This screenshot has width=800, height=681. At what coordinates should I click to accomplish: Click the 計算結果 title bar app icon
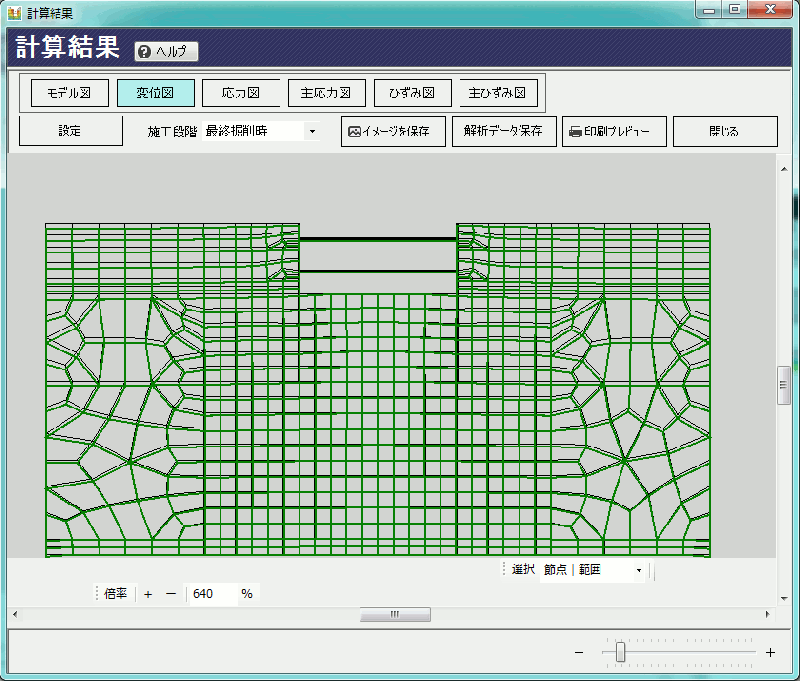pyautogui.click(x=14, y=13)
